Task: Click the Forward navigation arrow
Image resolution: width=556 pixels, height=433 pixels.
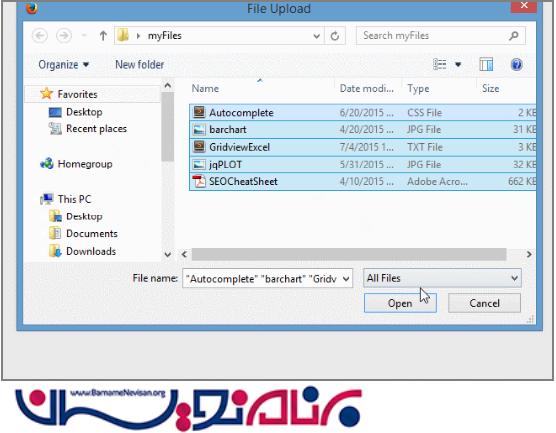Action: click(64, 35)
